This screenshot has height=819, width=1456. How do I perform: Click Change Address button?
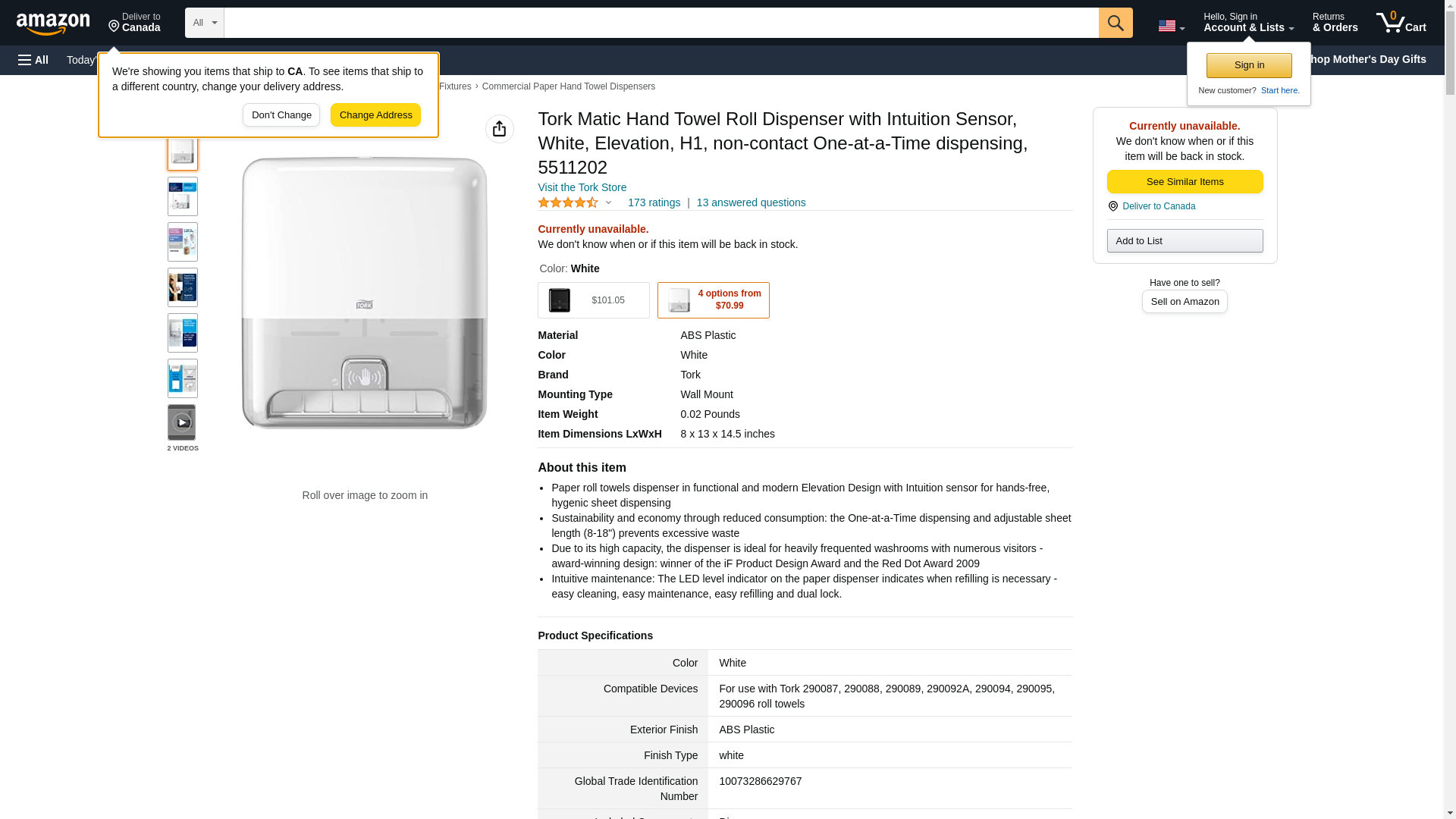[x=375, y=115]
